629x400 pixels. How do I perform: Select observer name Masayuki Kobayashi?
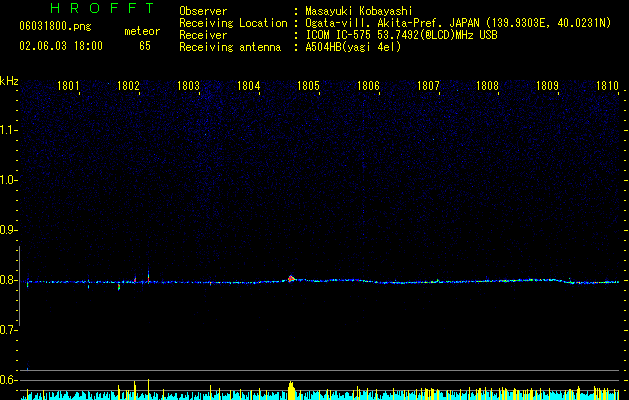click(359, 11)
